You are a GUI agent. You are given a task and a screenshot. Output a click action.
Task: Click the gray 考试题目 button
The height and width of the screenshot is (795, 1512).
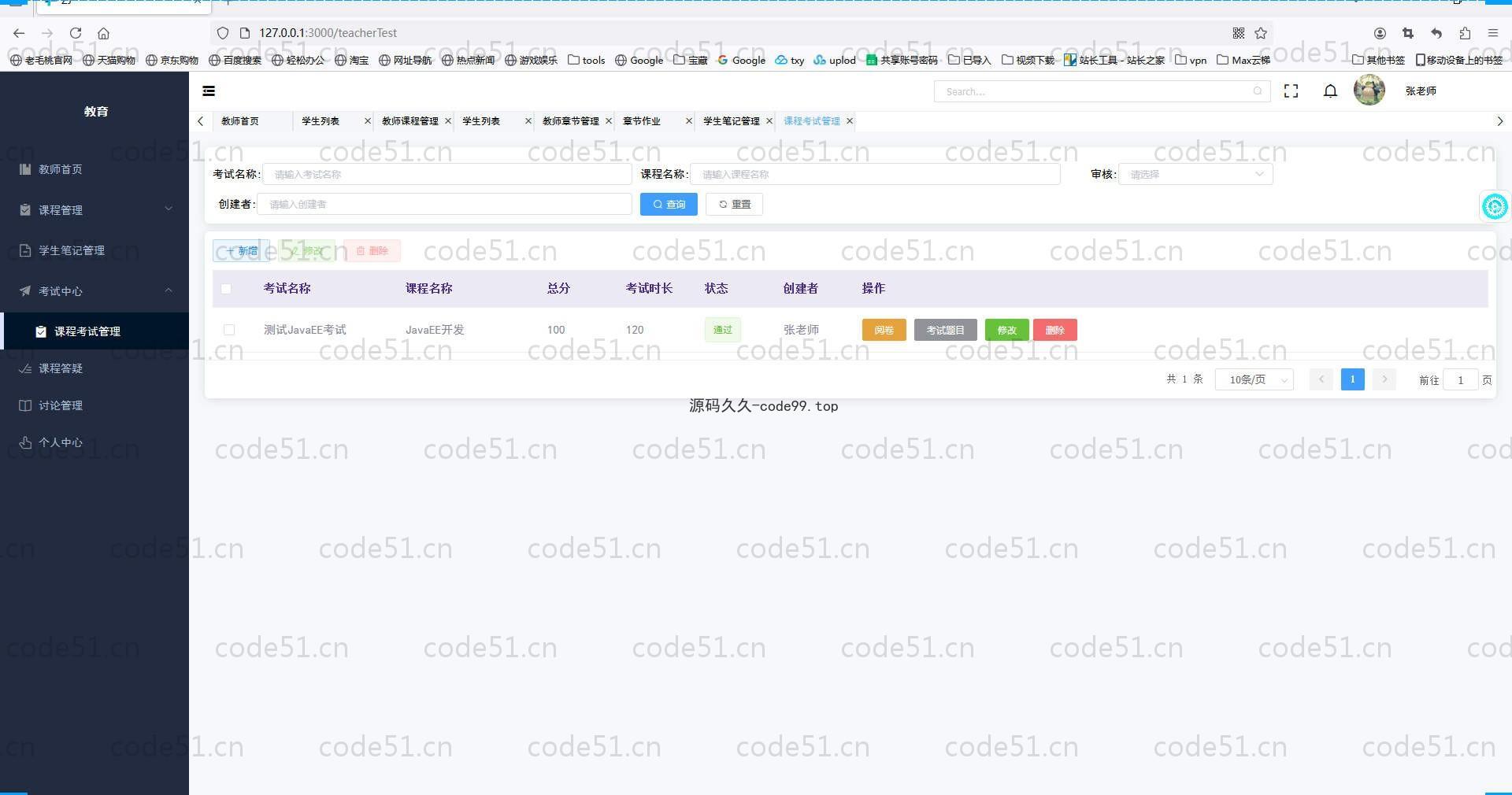[945, 330]
